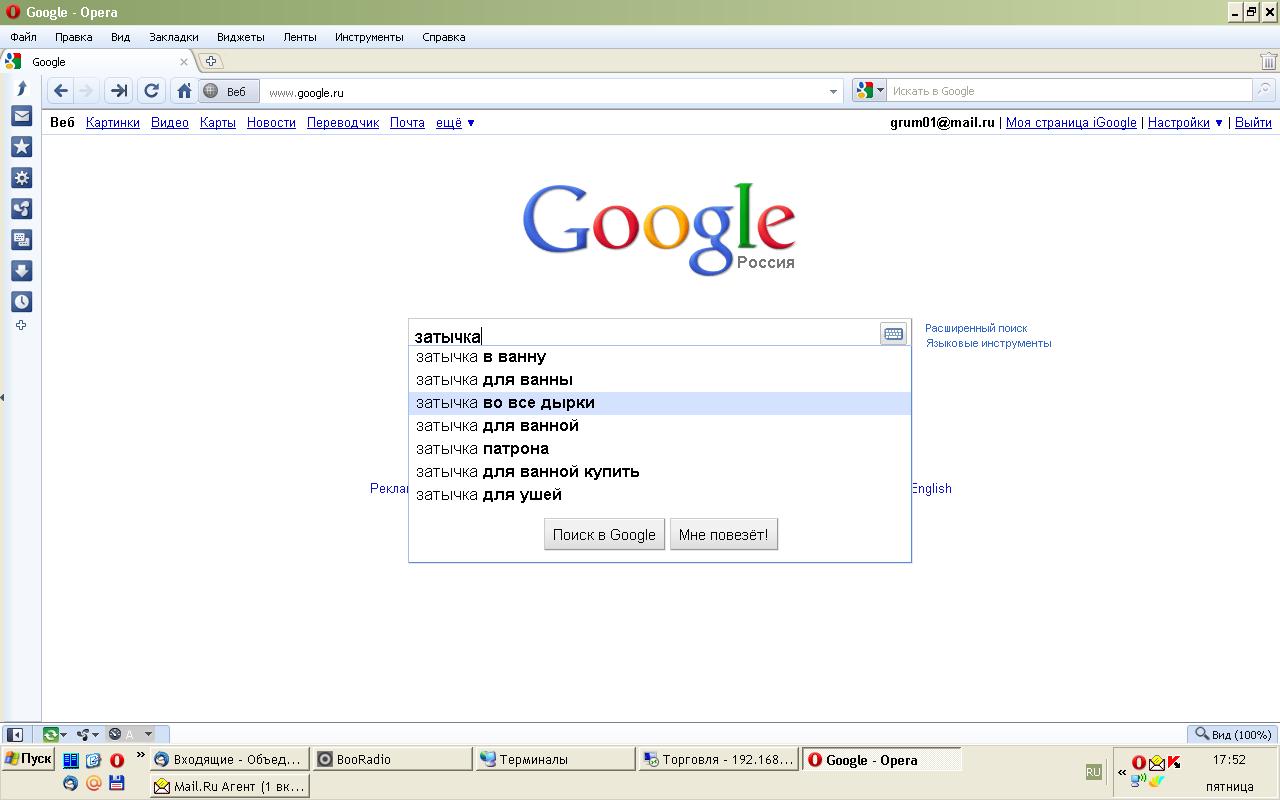Click the search magnifier in Opera search field
Viewport: 1280px width, 800px height.
(1264, 91)
